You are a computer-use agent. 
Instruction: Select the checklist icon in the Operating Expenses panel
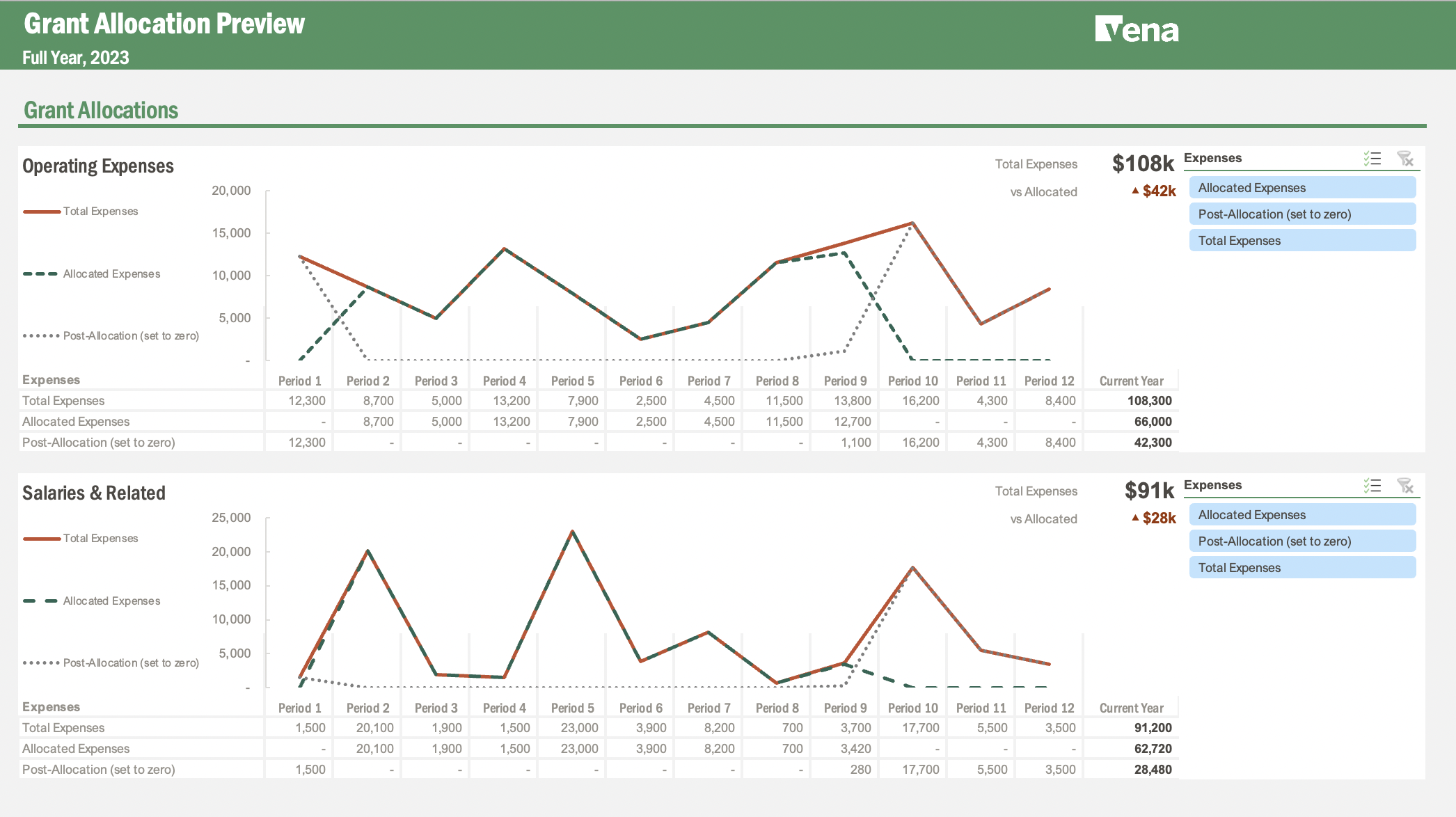pos(1372,159)
